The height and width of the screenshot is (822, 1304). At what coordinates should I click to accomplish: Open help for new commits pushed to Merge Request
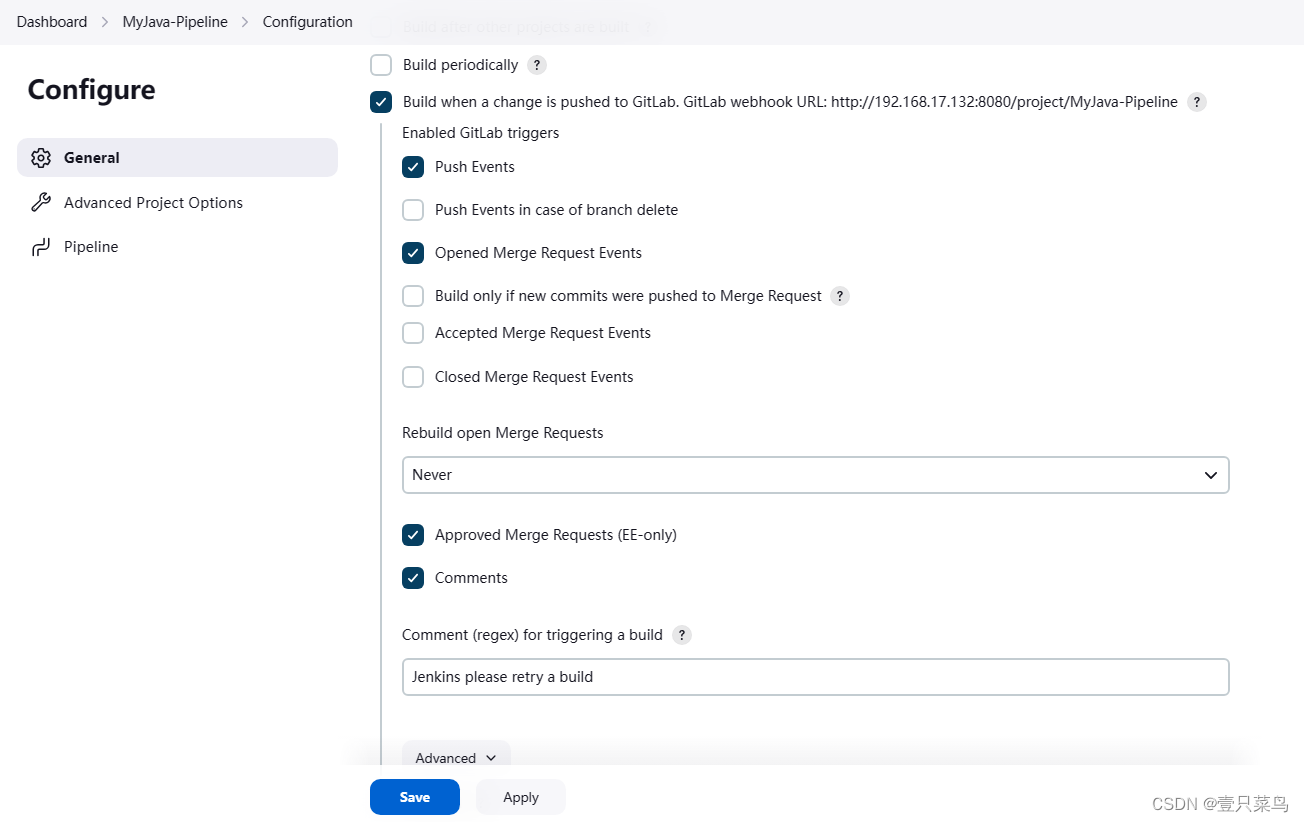(x=840, y=296)
